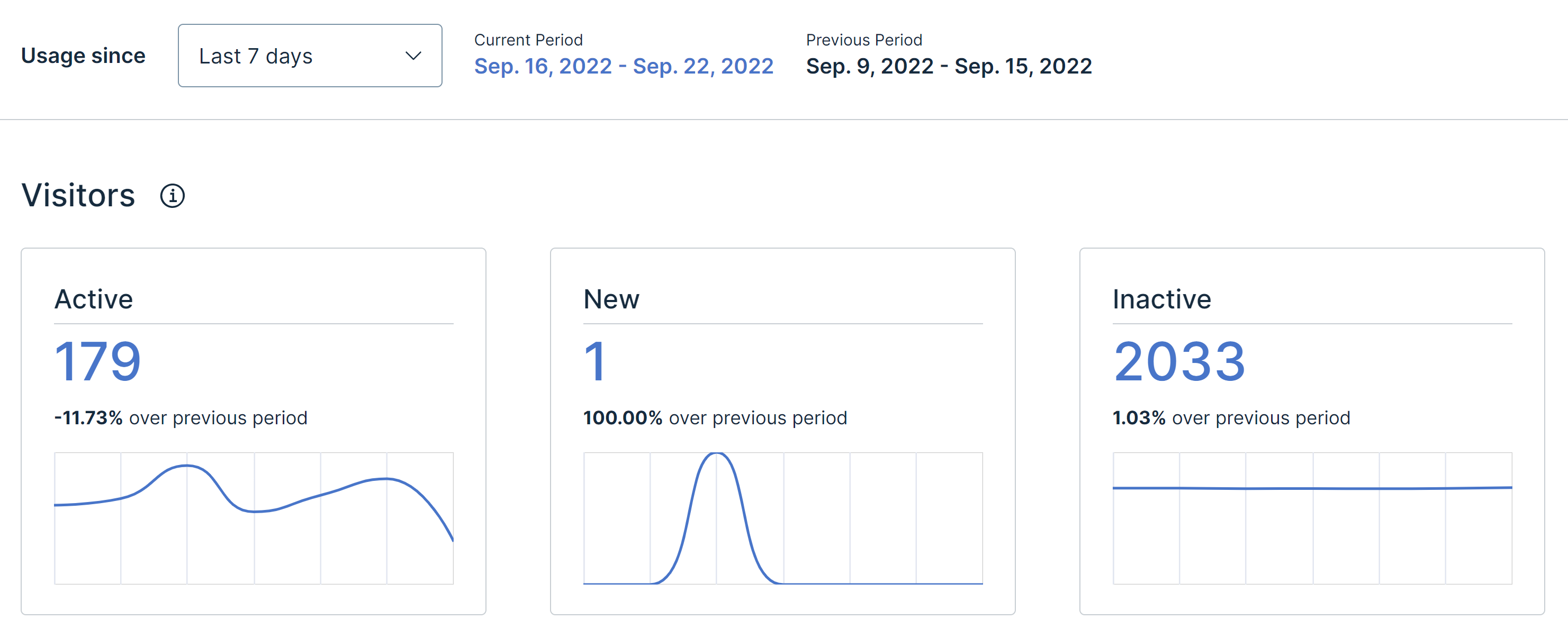Click the info icon beside Visitors
1568x638 pixels.
click(x=172, y=196)
